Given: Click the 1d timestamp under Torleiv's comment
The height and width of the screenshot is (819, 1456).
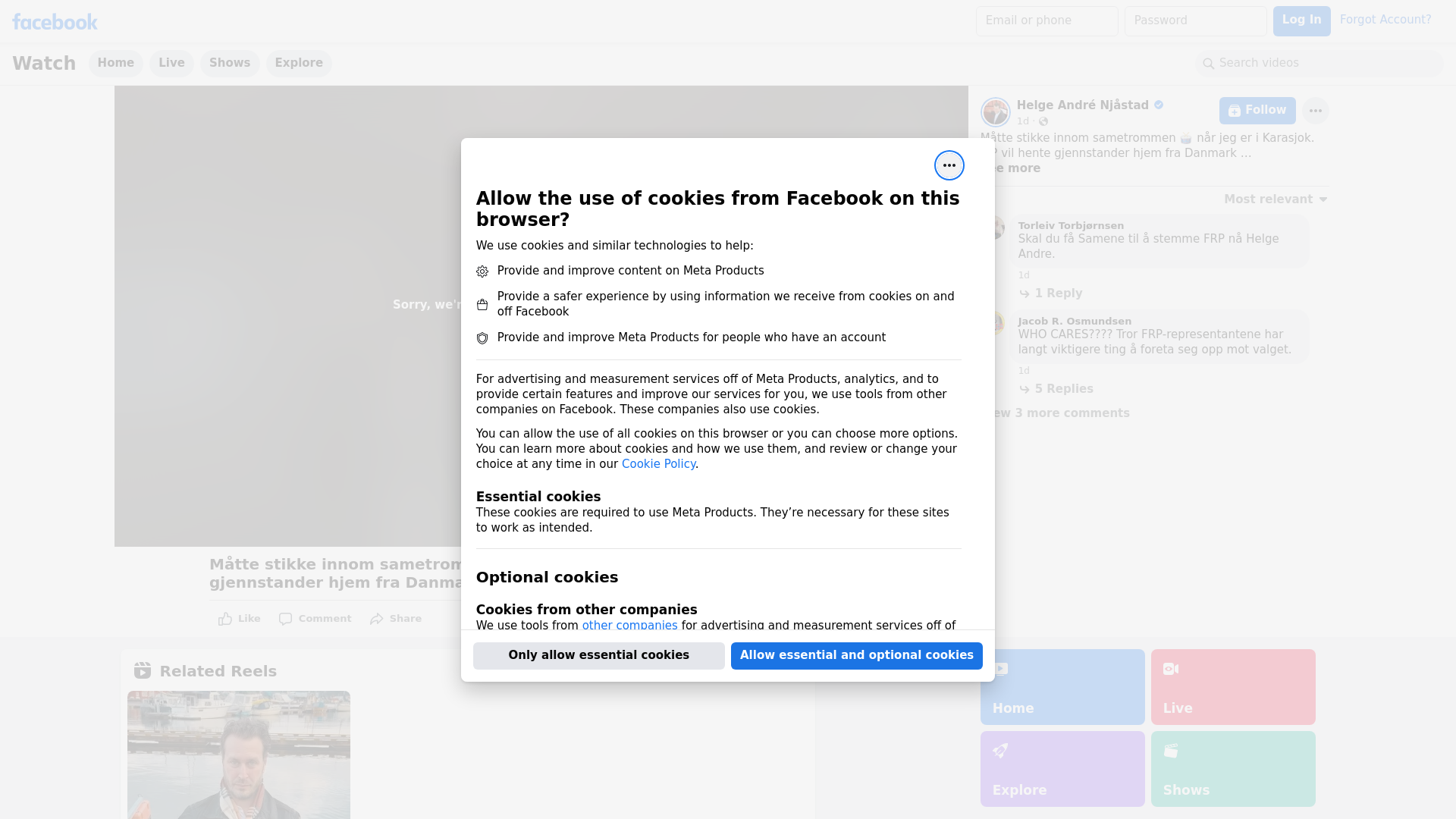Looking at the screenshot, I should [1024, 275].
